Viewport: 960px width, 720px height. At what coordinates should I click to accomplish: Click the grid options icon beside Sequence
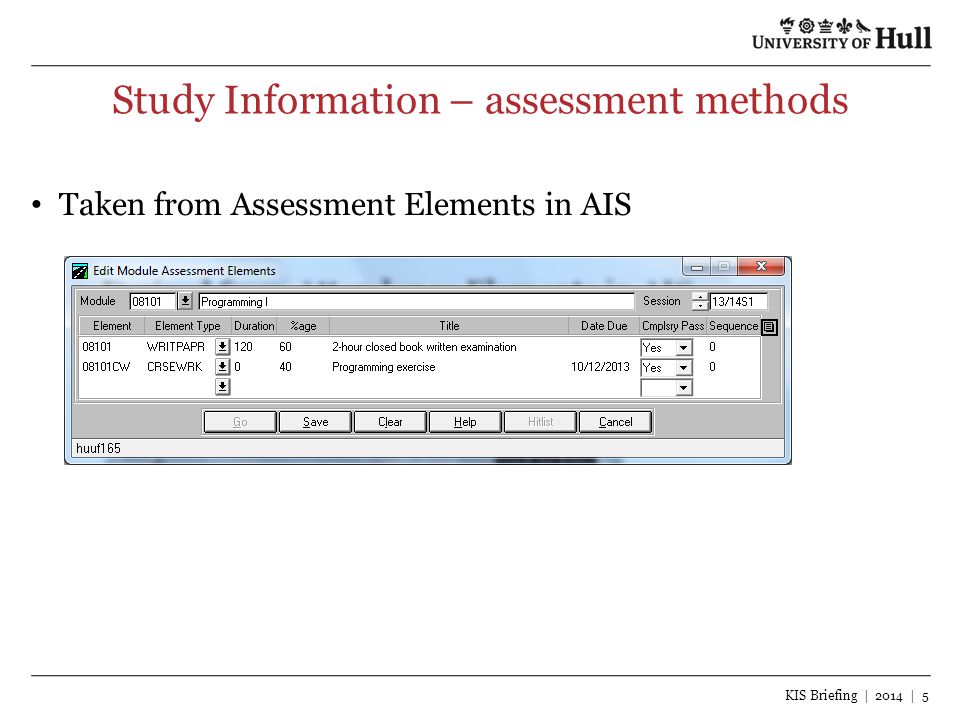(769, 327)
